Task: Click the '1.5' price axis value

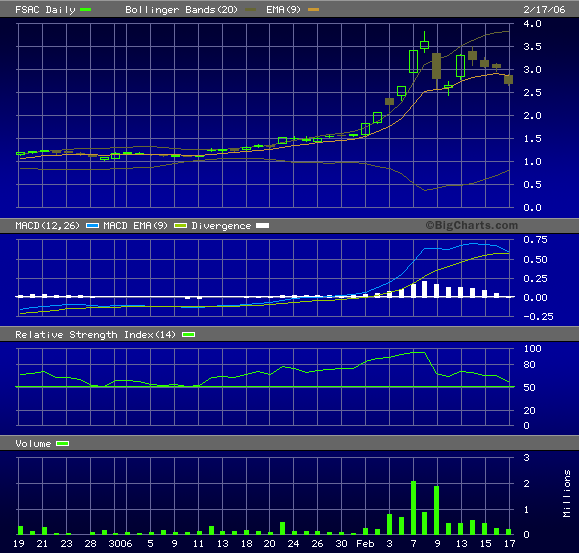Action: (x=532, y=139)
